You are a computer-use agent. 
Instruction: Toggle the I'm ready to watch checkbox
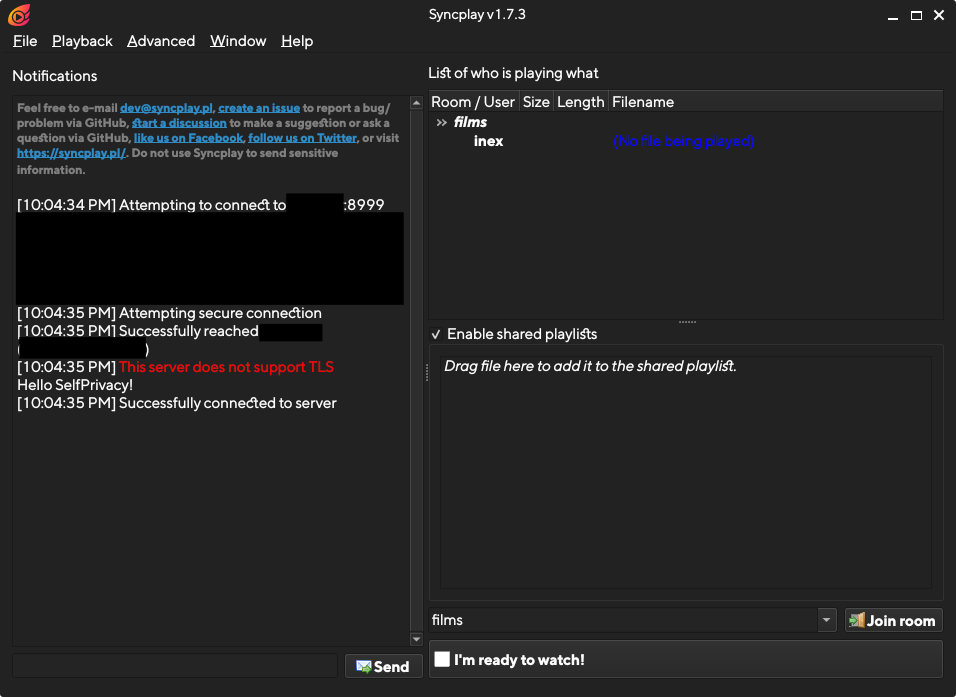pyautogui.click(x=443, y=659)
